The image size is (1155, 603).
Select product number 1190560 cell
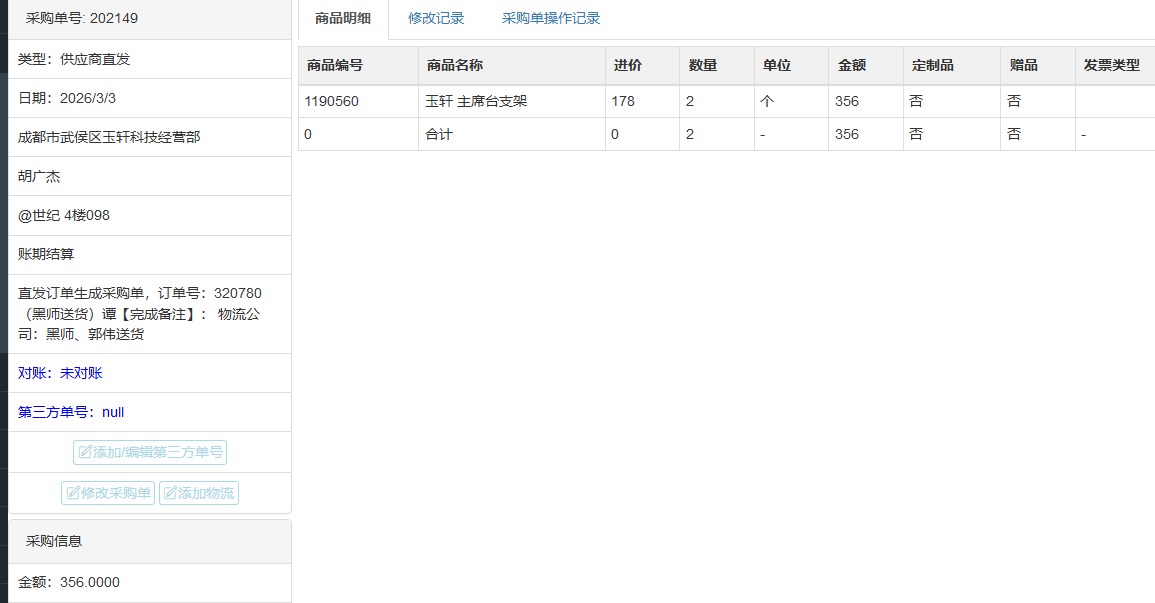tap(331, 102)
